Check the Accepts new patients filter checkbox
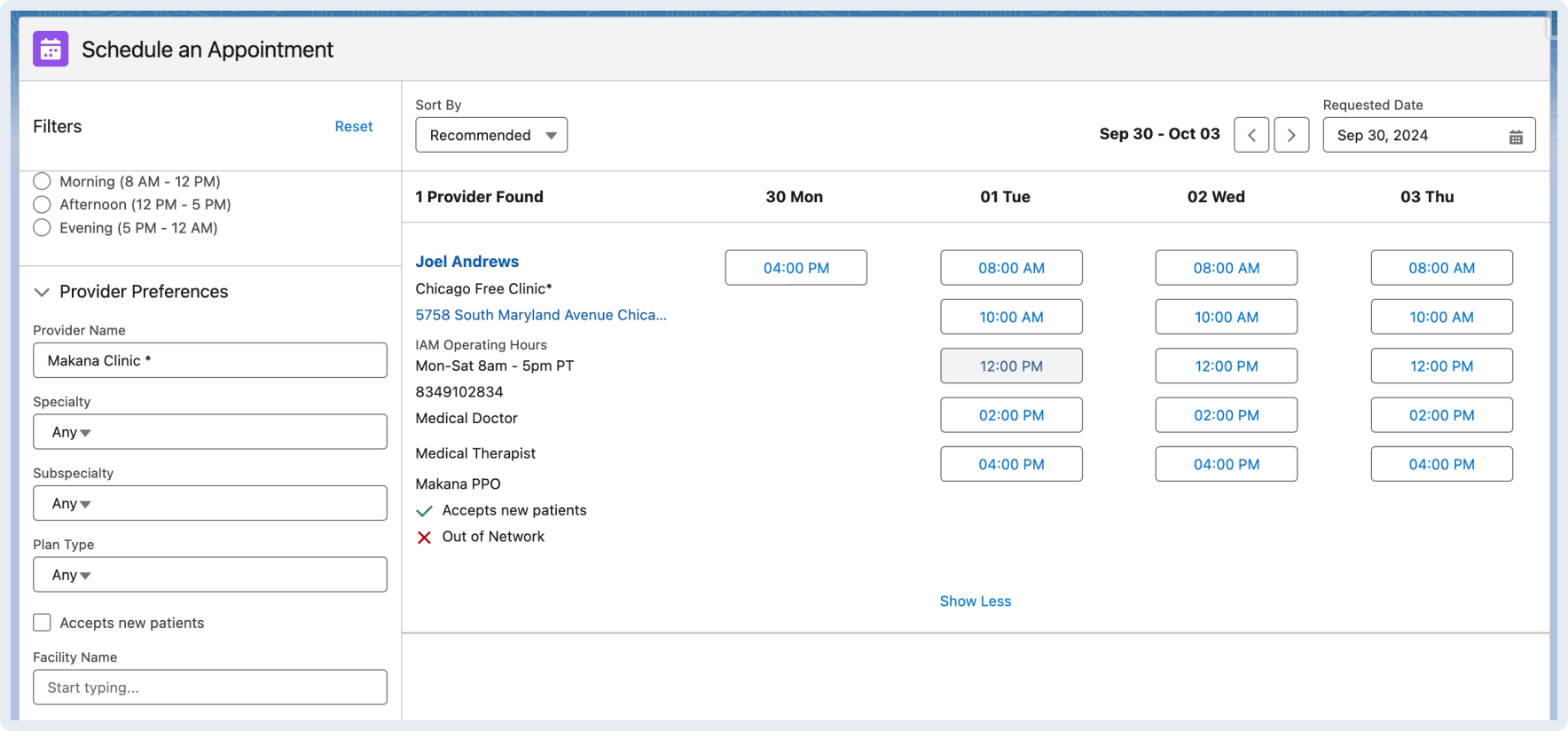The height and width of the screenshot is (731, 1568). [42, 623]
